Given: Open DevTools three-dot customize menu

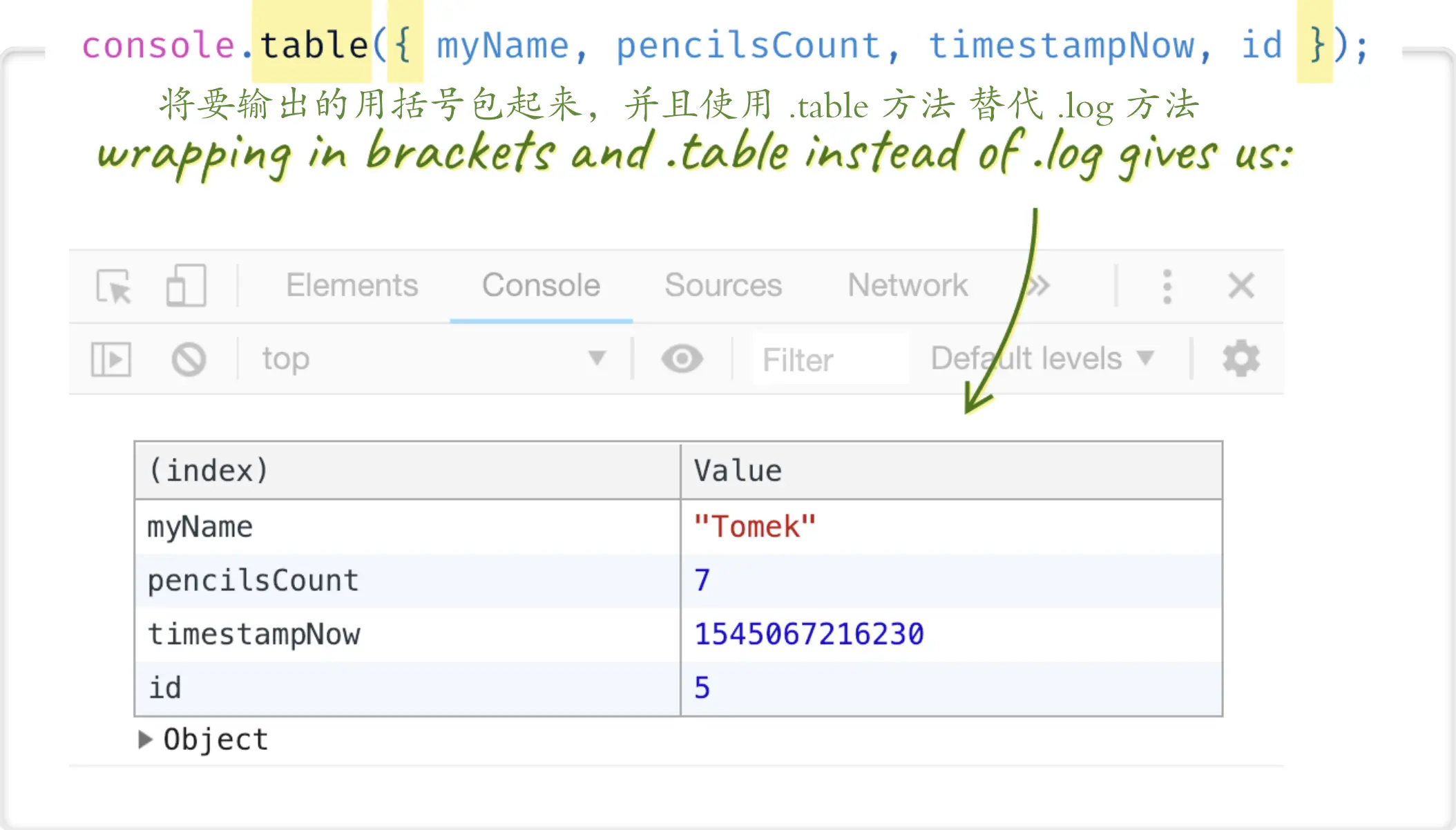Looking at the screenshot, I should (1167, 286).
